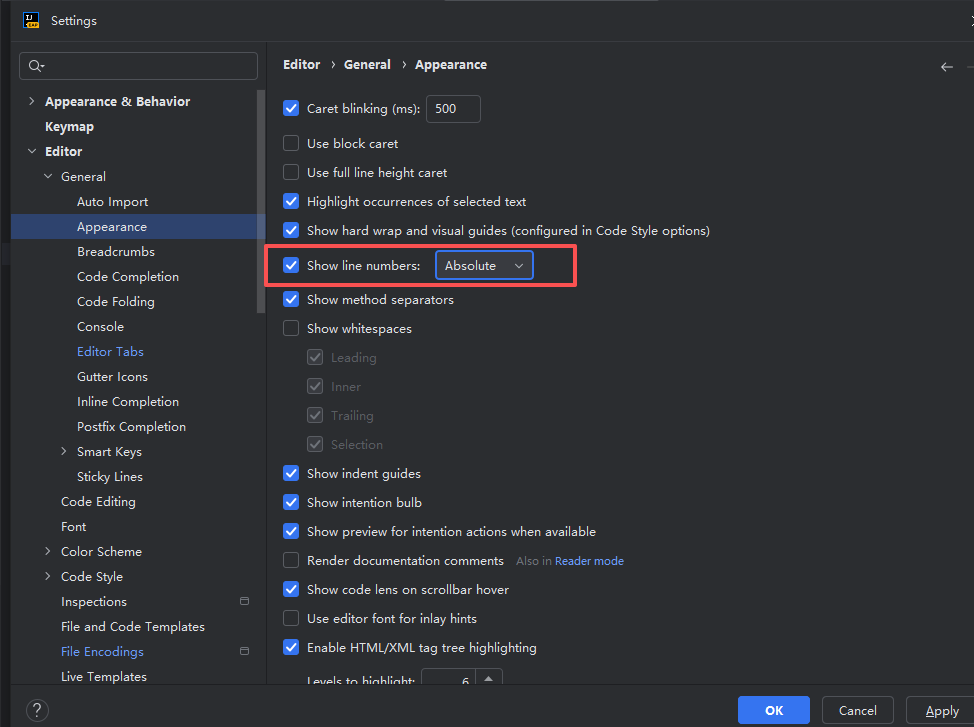
Task: Open Postfix Completion settings
Action: pos(131,427)
